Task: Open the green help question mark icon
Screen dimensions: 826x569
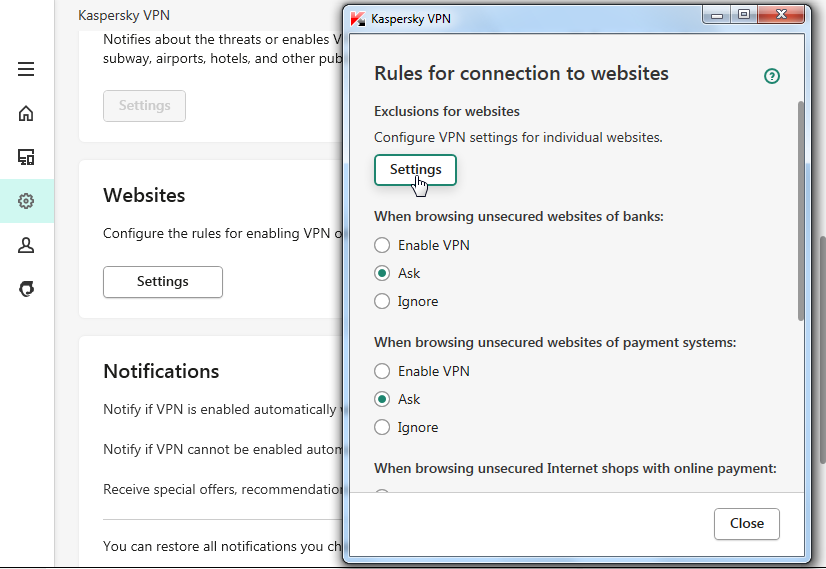Action: point(771,76)
